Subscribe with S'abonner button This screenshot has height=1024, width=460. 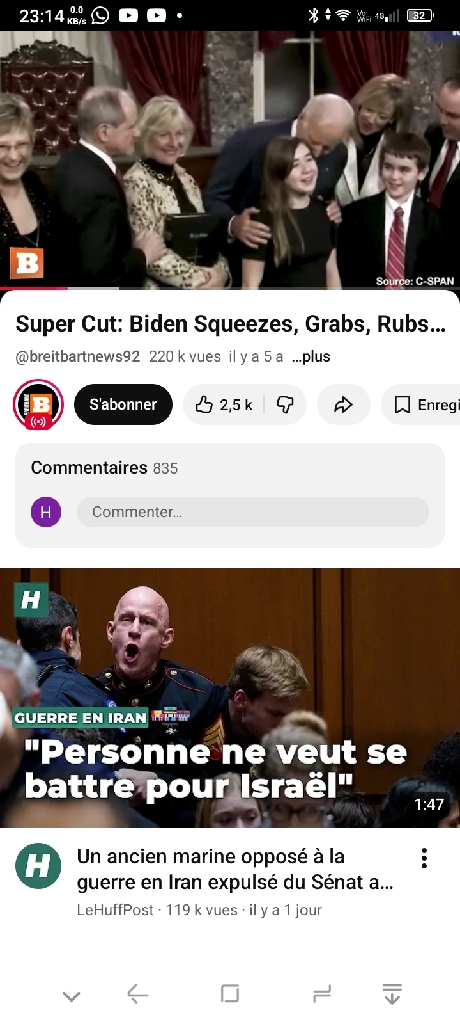coord(123,405)
